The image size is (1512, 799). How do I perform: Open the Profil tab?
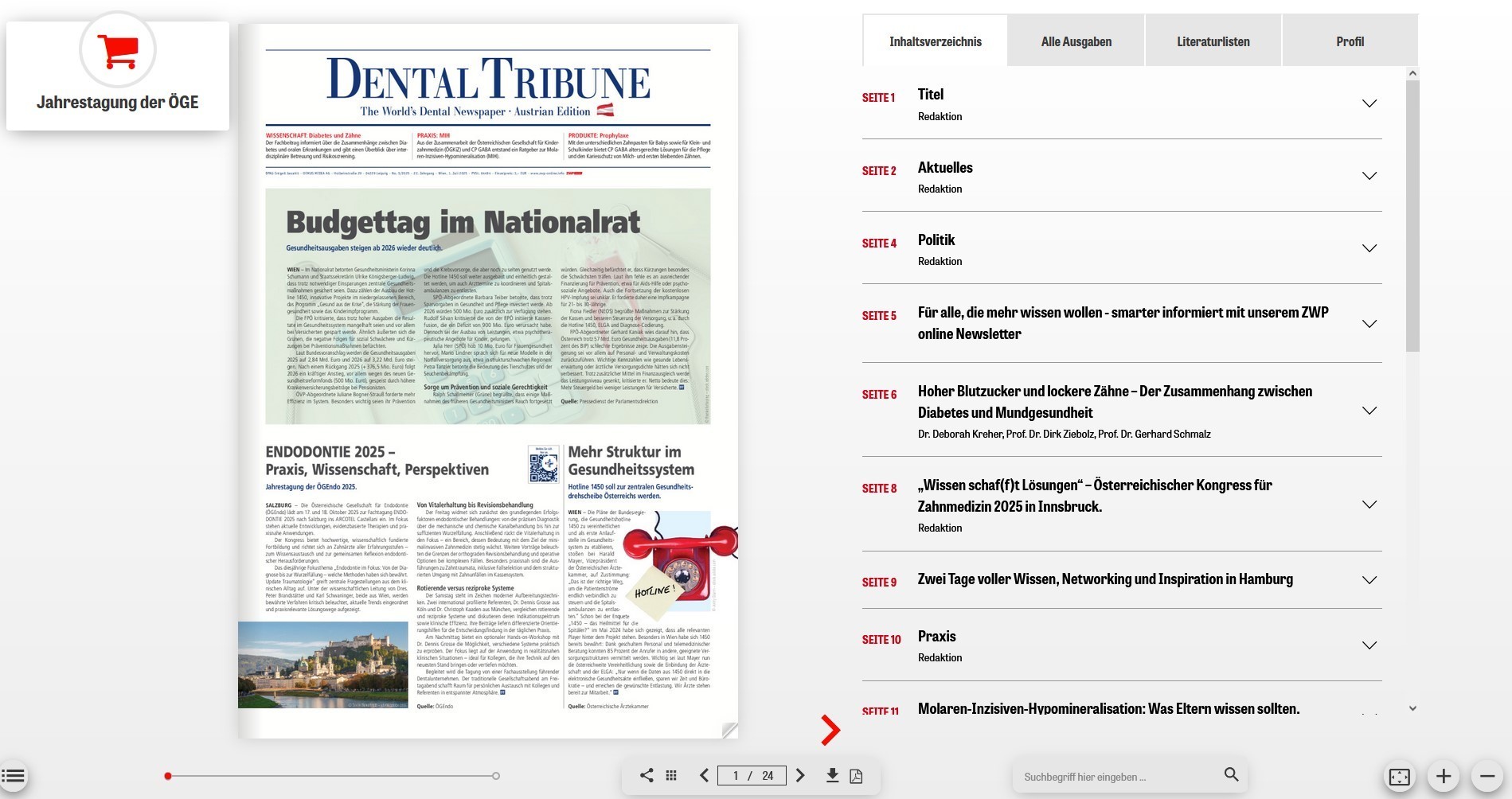click(x=1350, y=41)
